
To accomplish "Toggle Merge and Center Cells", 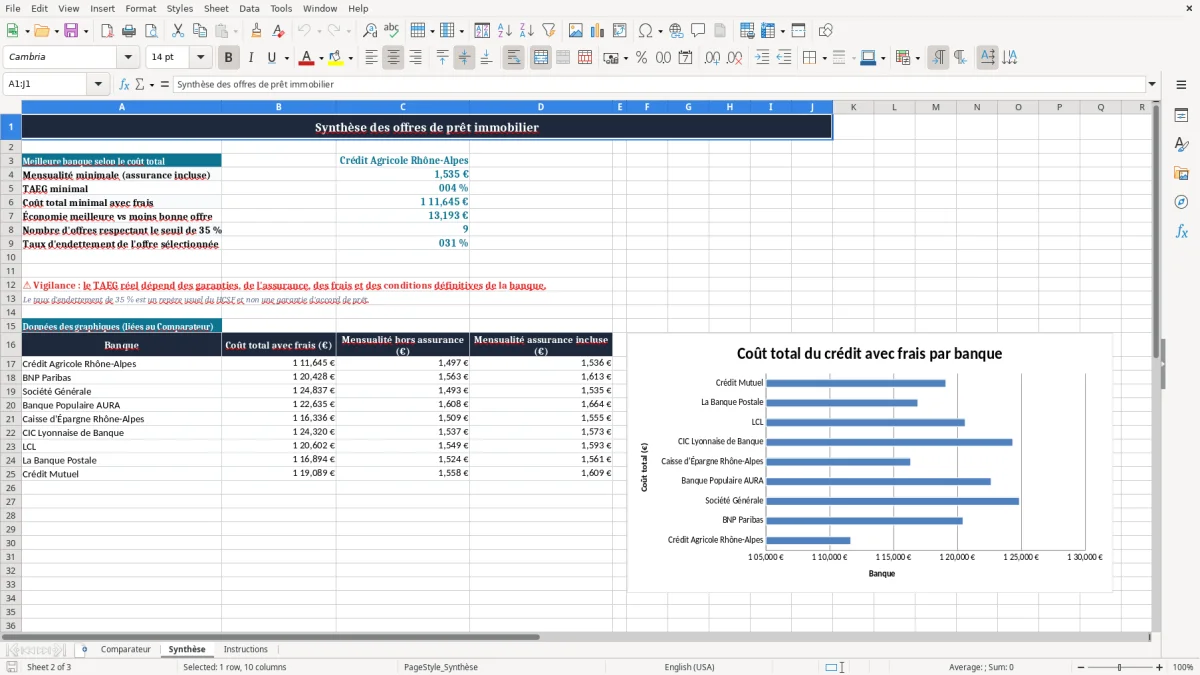I will point(541,58).
